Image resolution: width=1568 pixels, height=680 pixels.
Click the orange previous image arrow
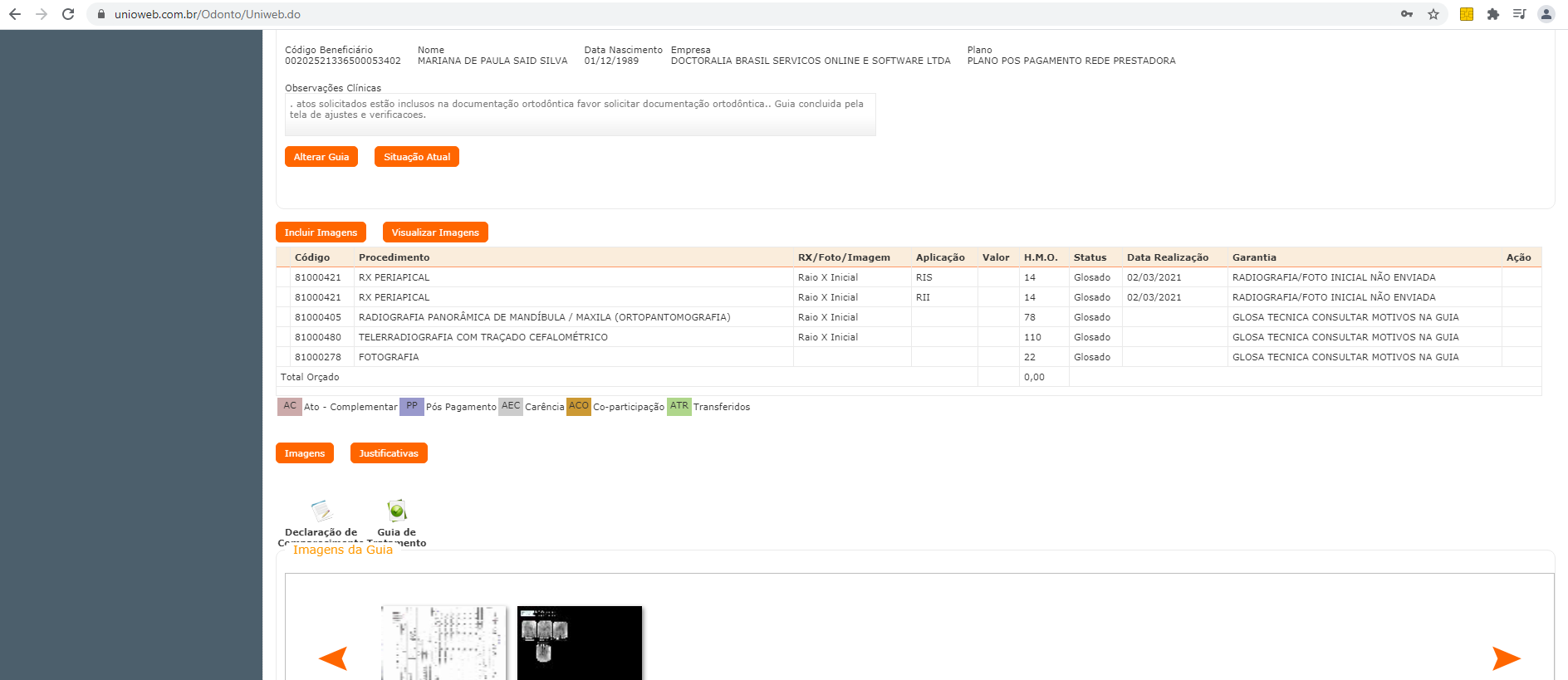(333, 658)
